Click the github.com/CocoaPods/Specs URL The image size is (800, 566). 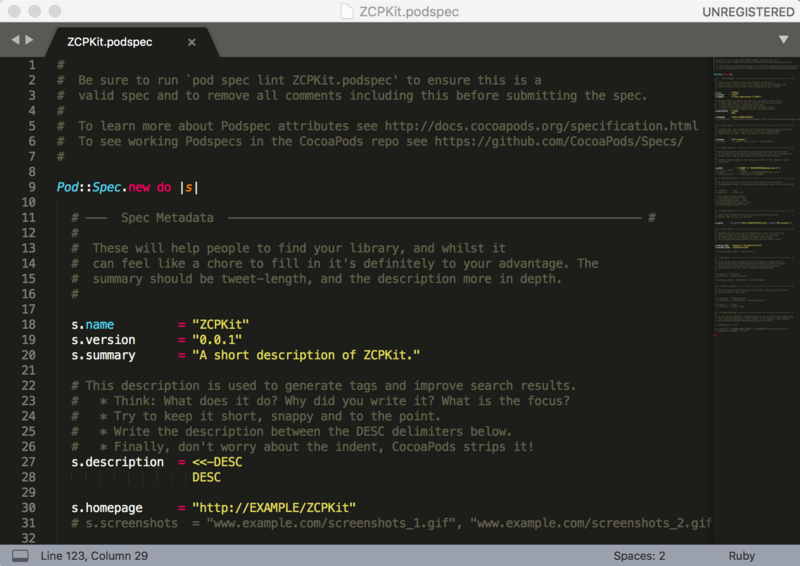559,141
